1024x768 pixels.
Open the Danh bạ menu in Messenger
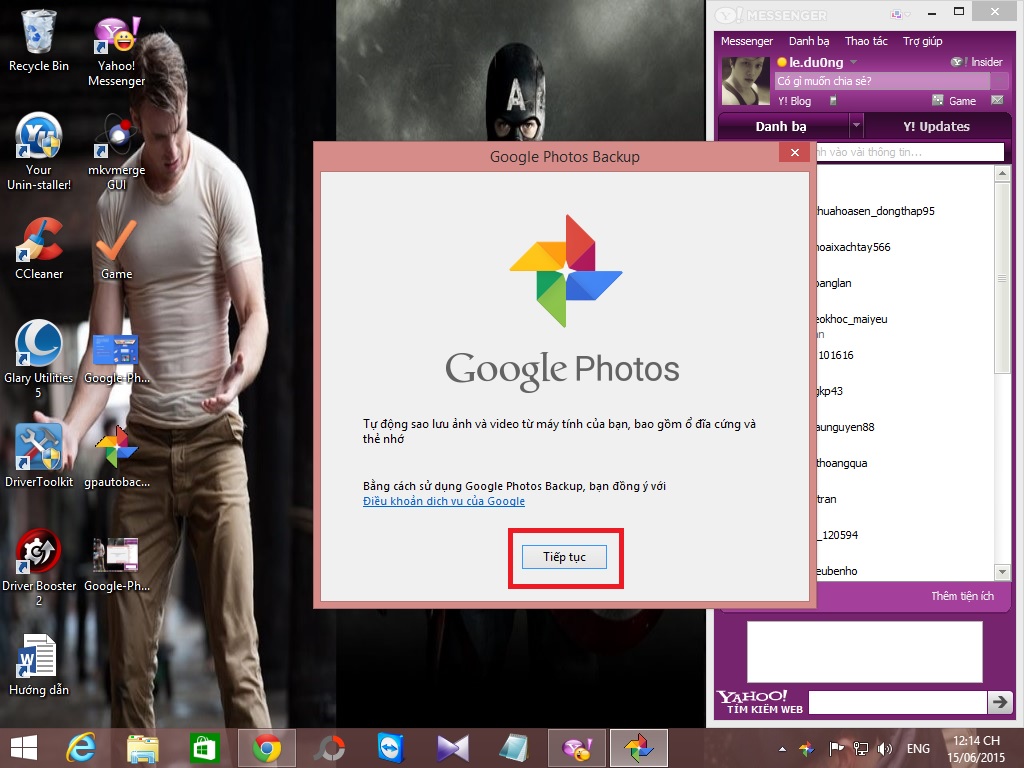click(x=808, y=41)
